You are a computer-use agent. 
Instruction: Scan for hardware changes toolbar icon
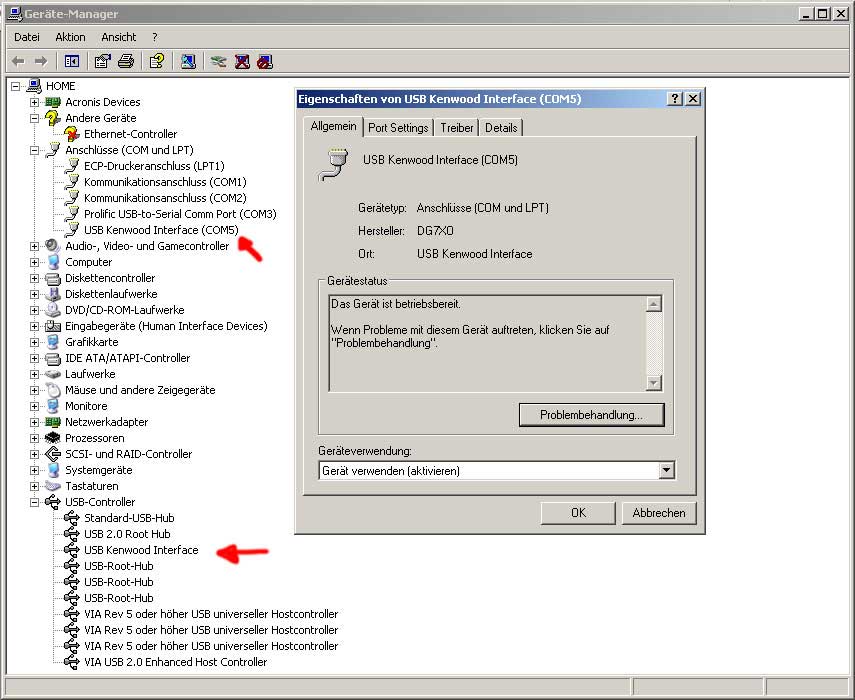click(x=188, y=61)
